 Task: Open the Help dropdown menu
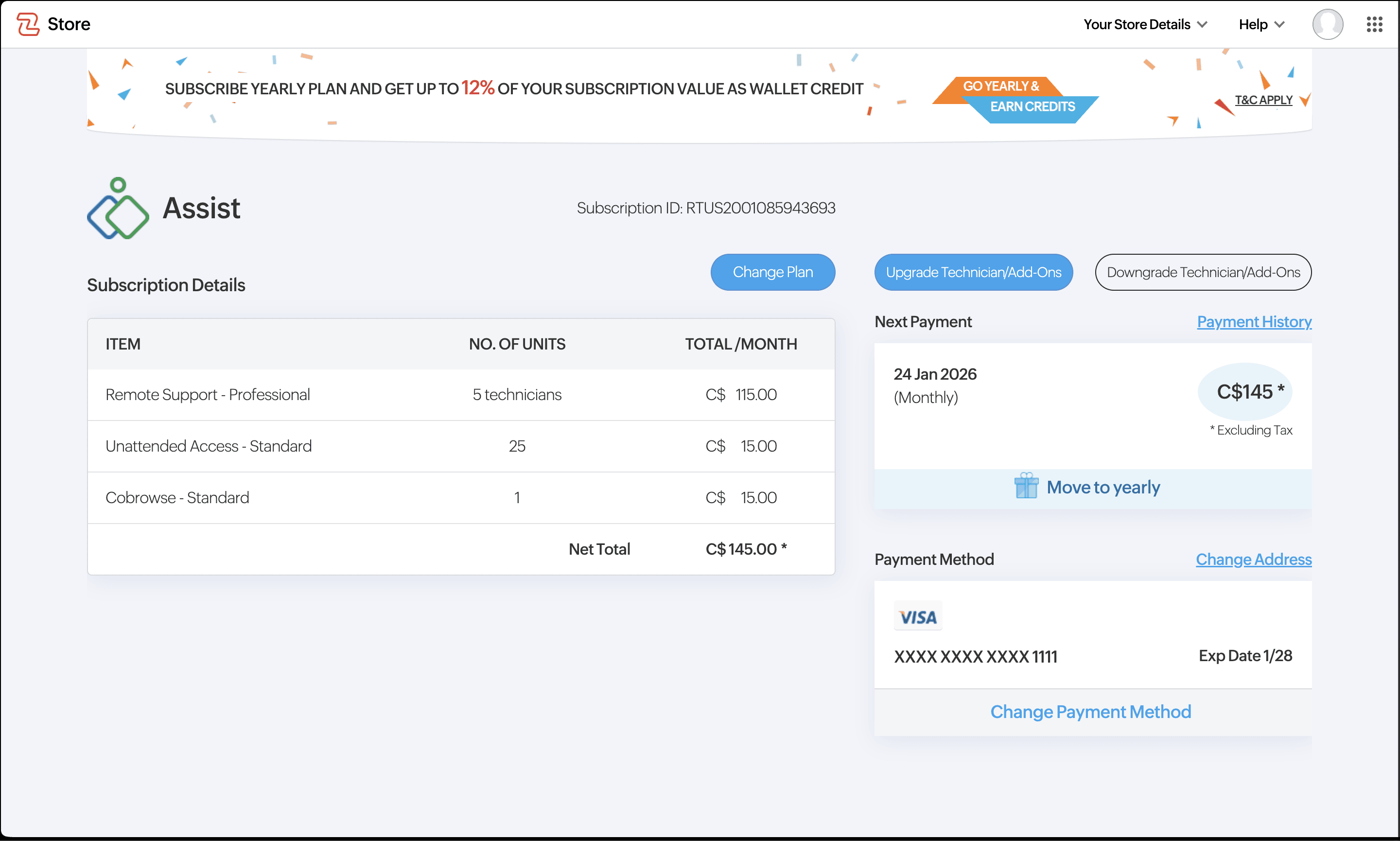click(x=1253, y=24)
